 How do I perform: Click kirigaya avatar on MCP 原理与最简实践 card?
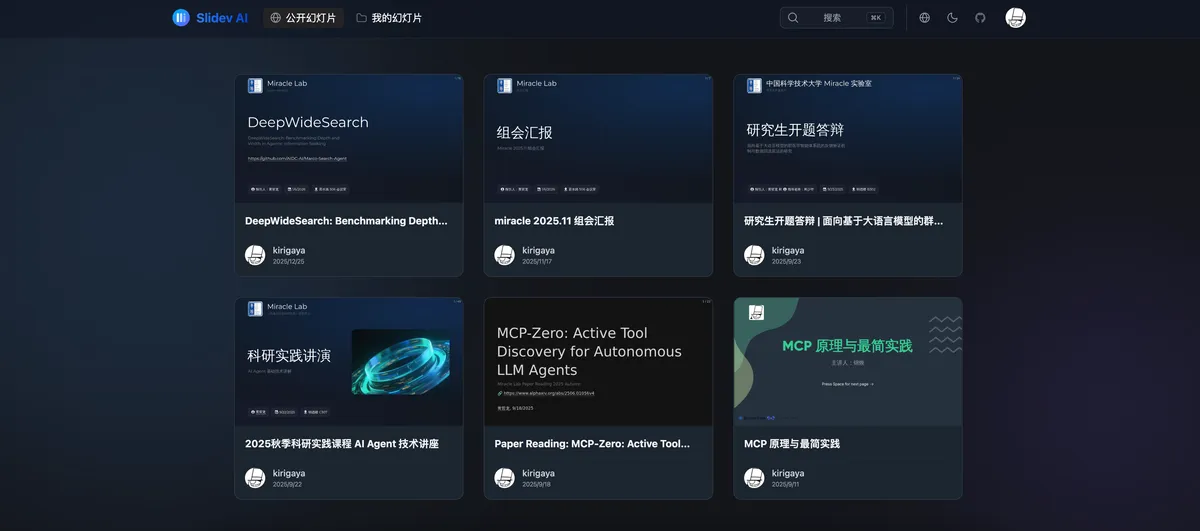point(754,478)
